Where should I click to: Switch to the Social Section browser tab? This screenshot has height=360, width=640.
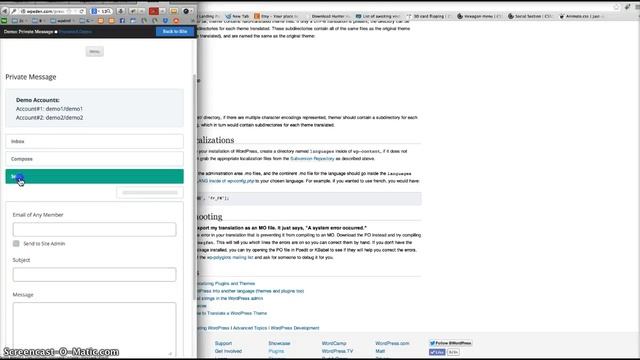tap(530, 16)
